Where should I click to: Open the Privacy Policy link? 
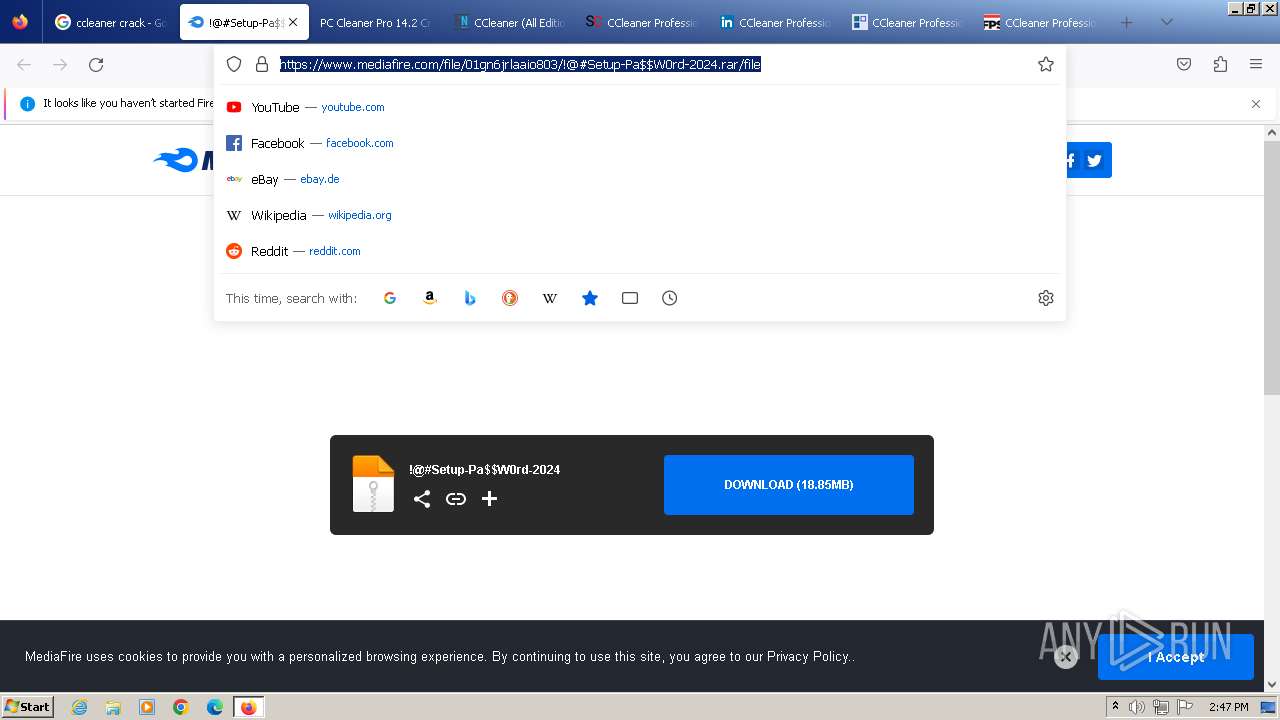[808, 657]
